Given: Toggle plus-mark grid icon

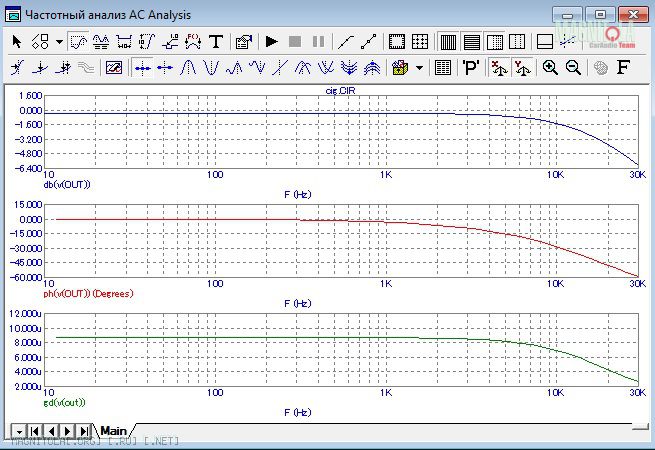Looking at the screenshot, I should 420,42.
